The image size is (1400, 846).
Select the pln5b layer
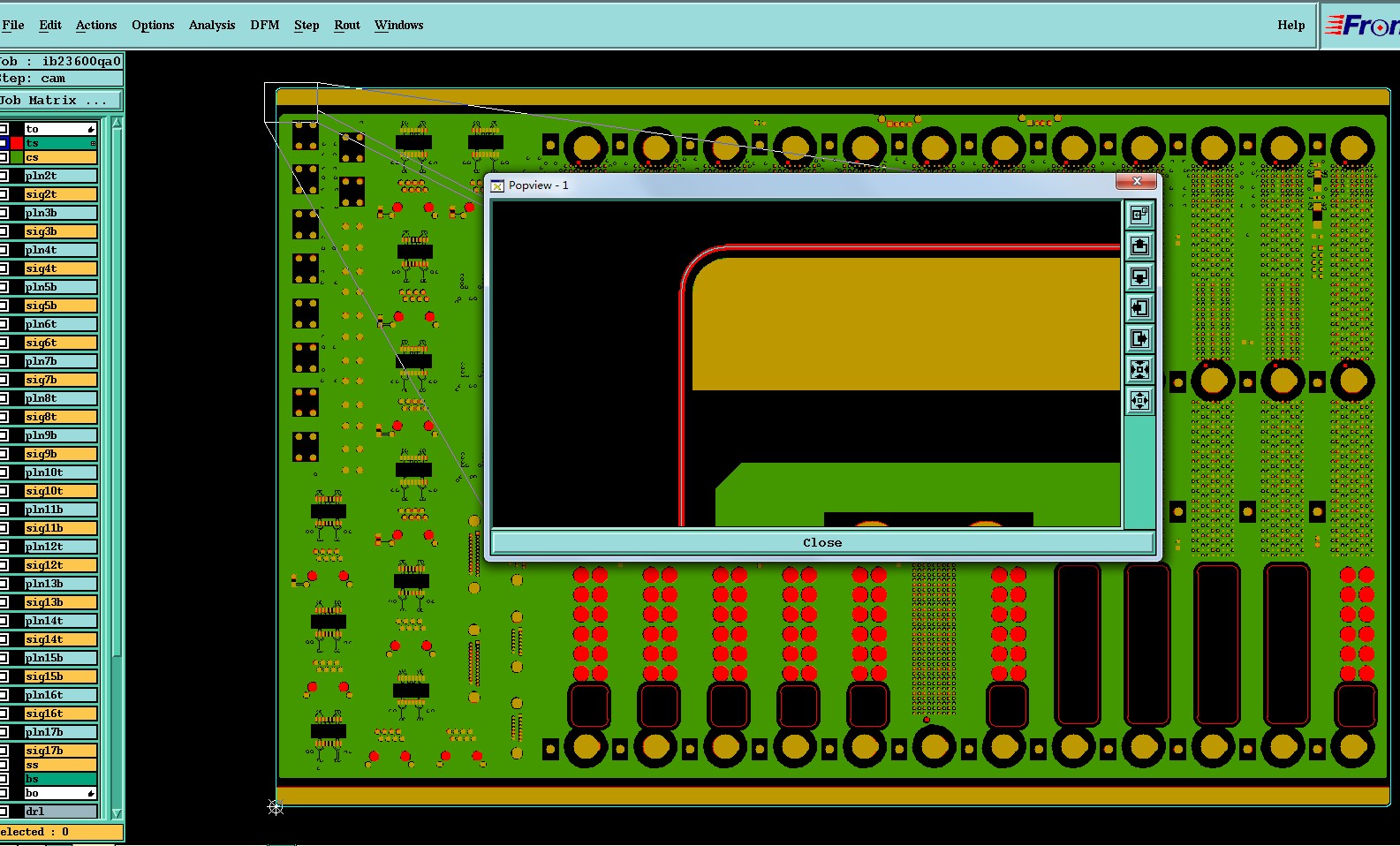coord(61,287)
